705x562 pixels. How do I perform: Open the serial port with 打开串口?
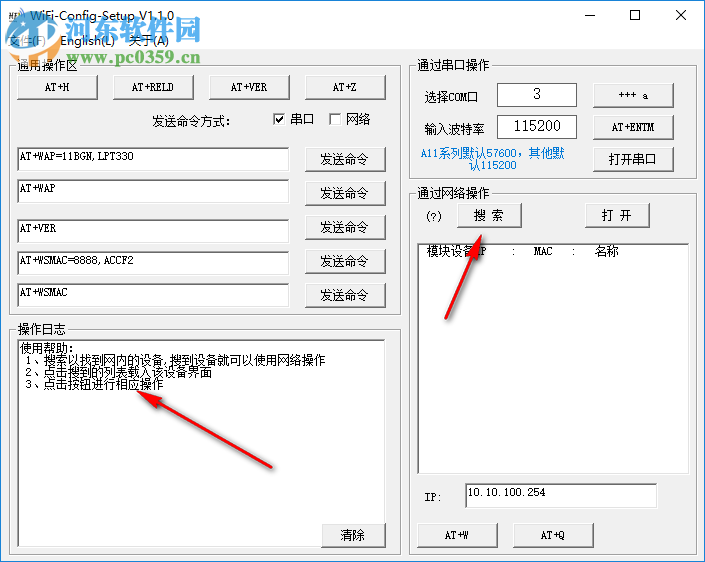coord(633,159)
